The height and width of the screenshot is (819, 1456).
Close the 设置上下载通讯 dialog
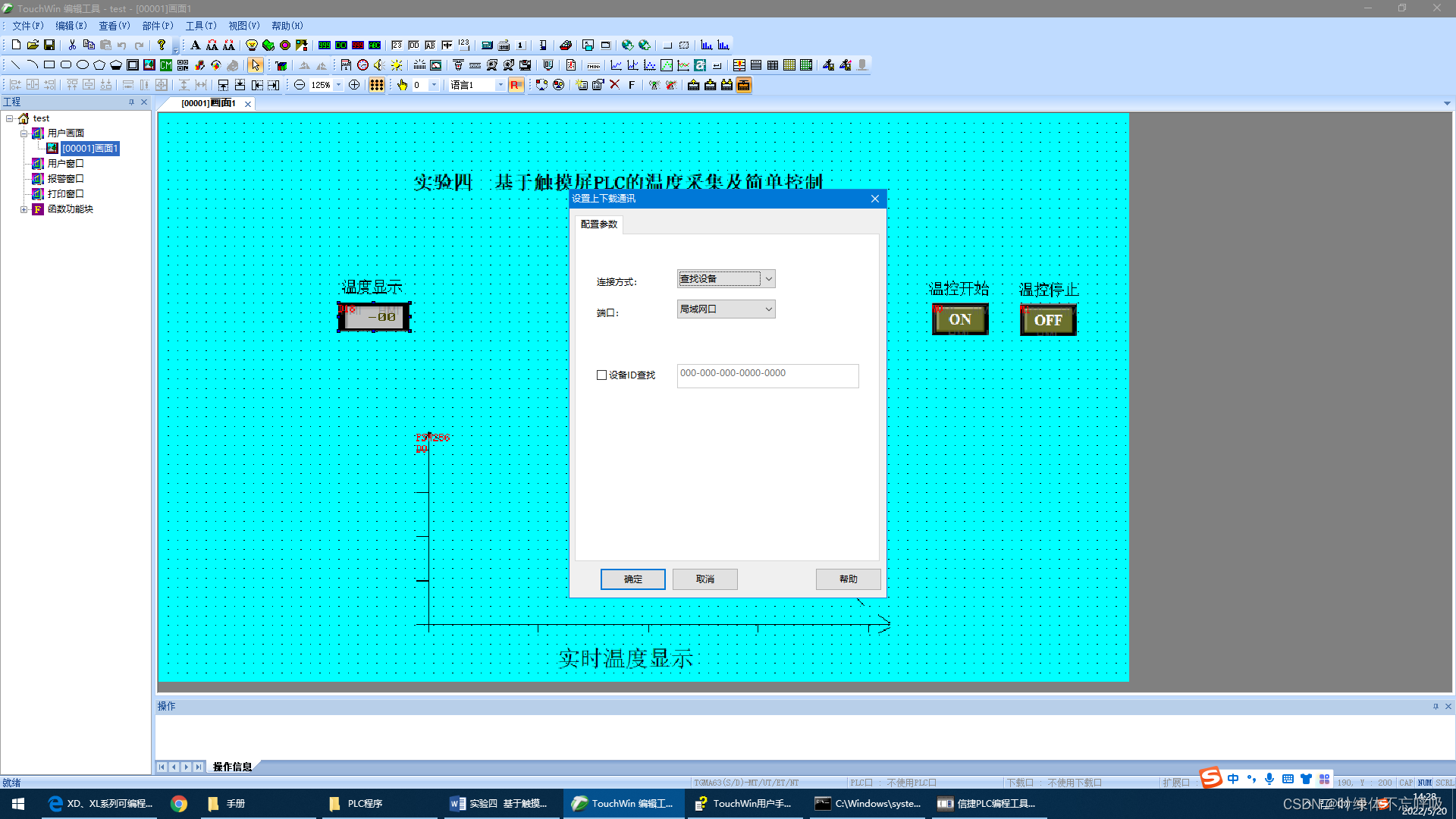875,199
